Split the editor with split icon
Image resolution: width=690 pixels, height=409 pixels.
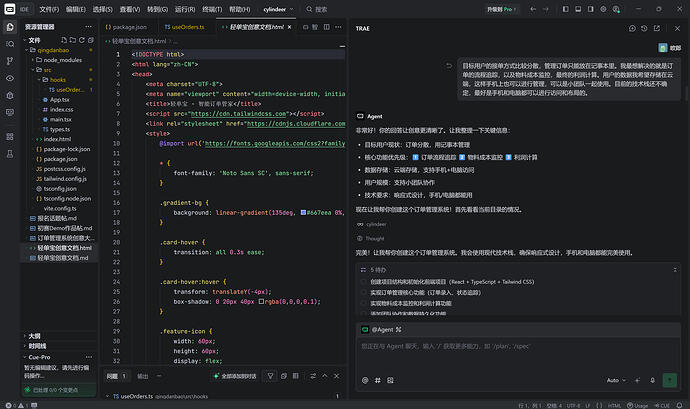327,27
